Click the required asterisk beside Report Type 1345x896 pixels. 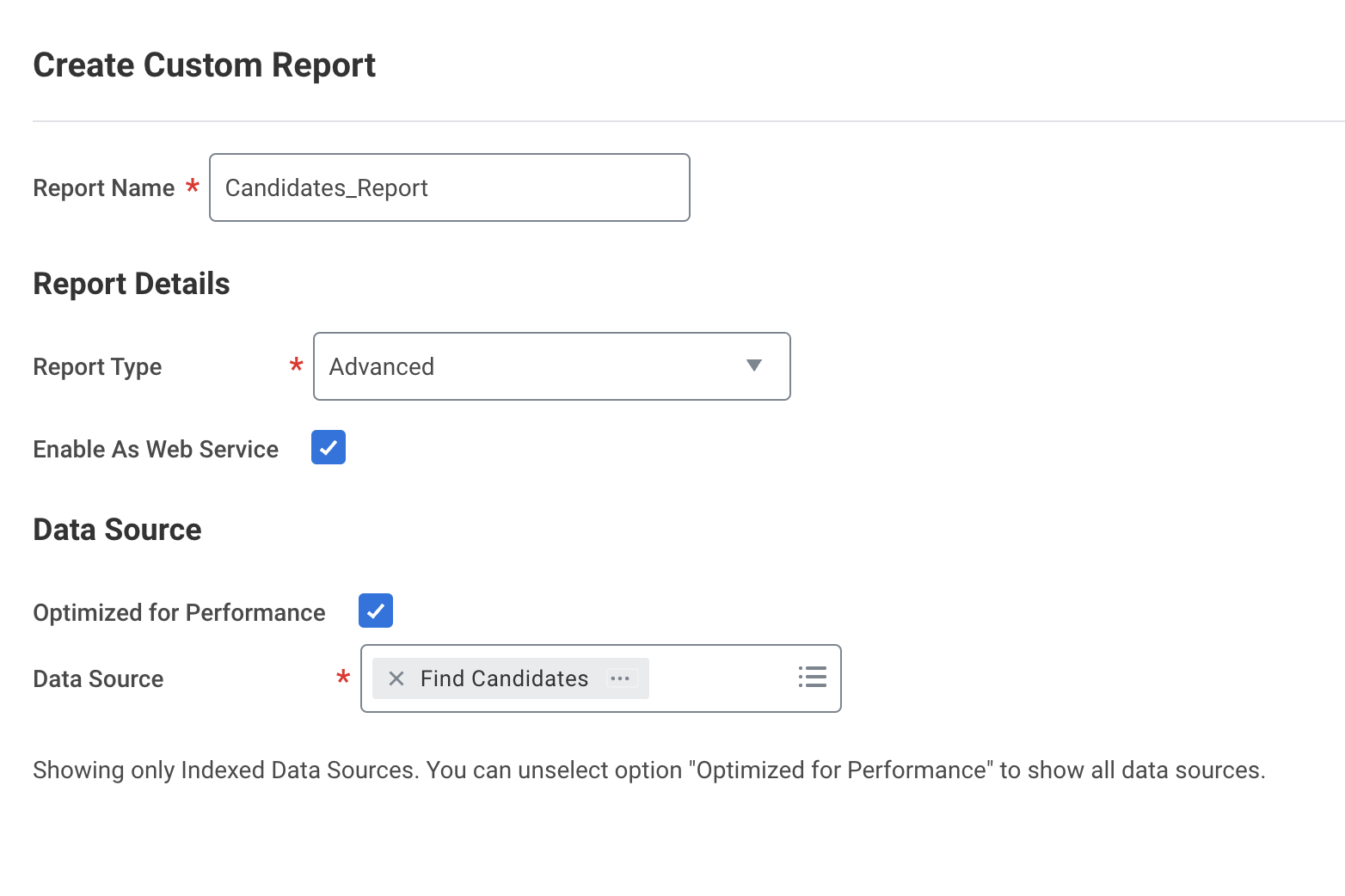click(297, 365)
